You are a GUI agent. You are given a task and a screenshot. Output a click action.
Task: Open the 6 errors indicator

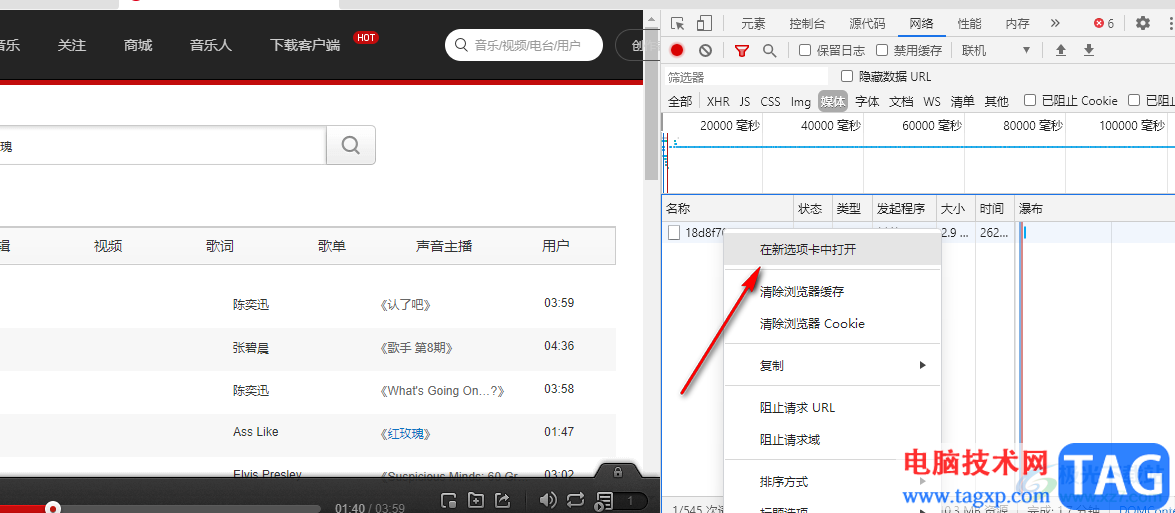tap(1105, 23)
